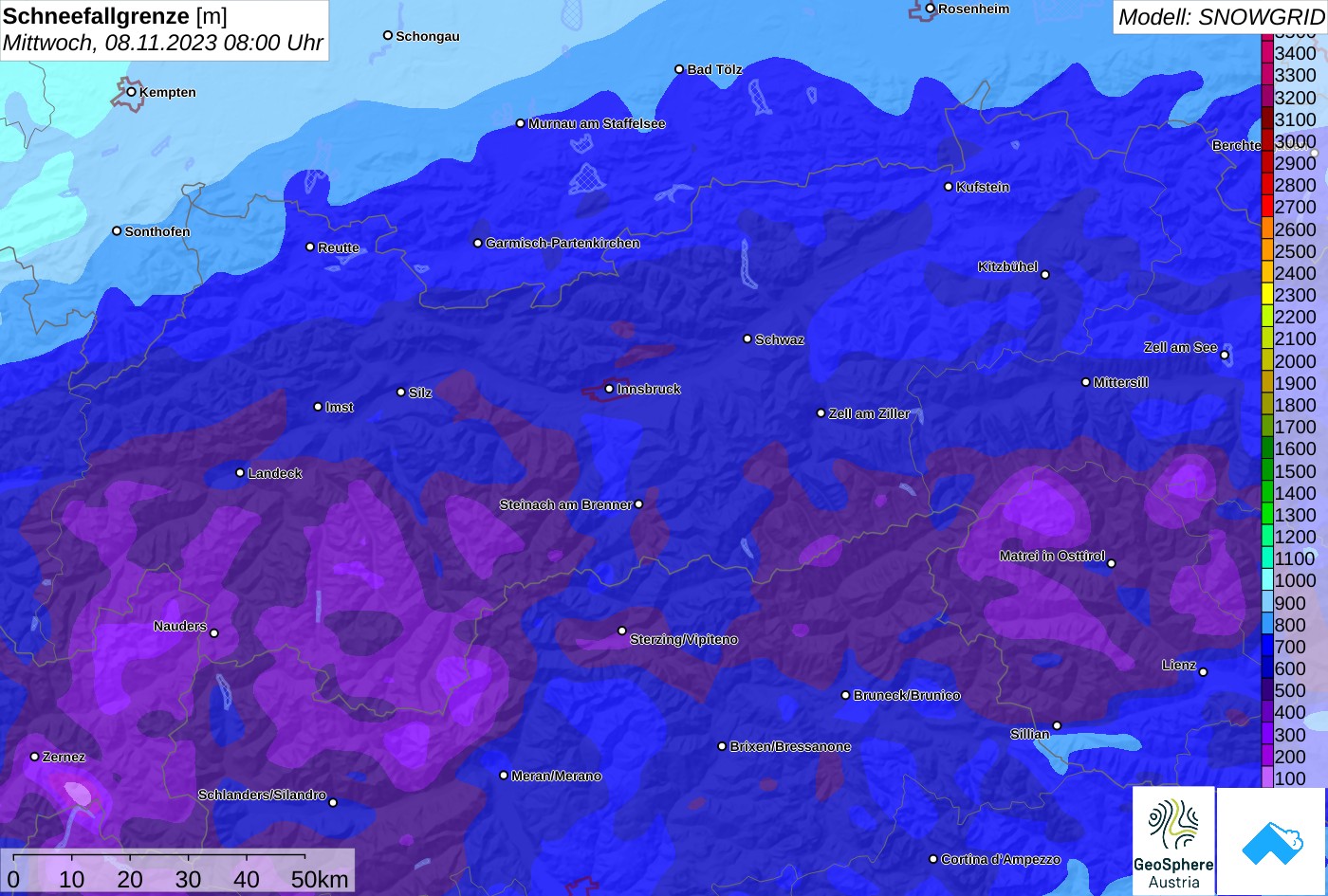The image size is (1328, 896).
Task: Click the Modell: SNOWGRID label
Action: pos(1220,17)
